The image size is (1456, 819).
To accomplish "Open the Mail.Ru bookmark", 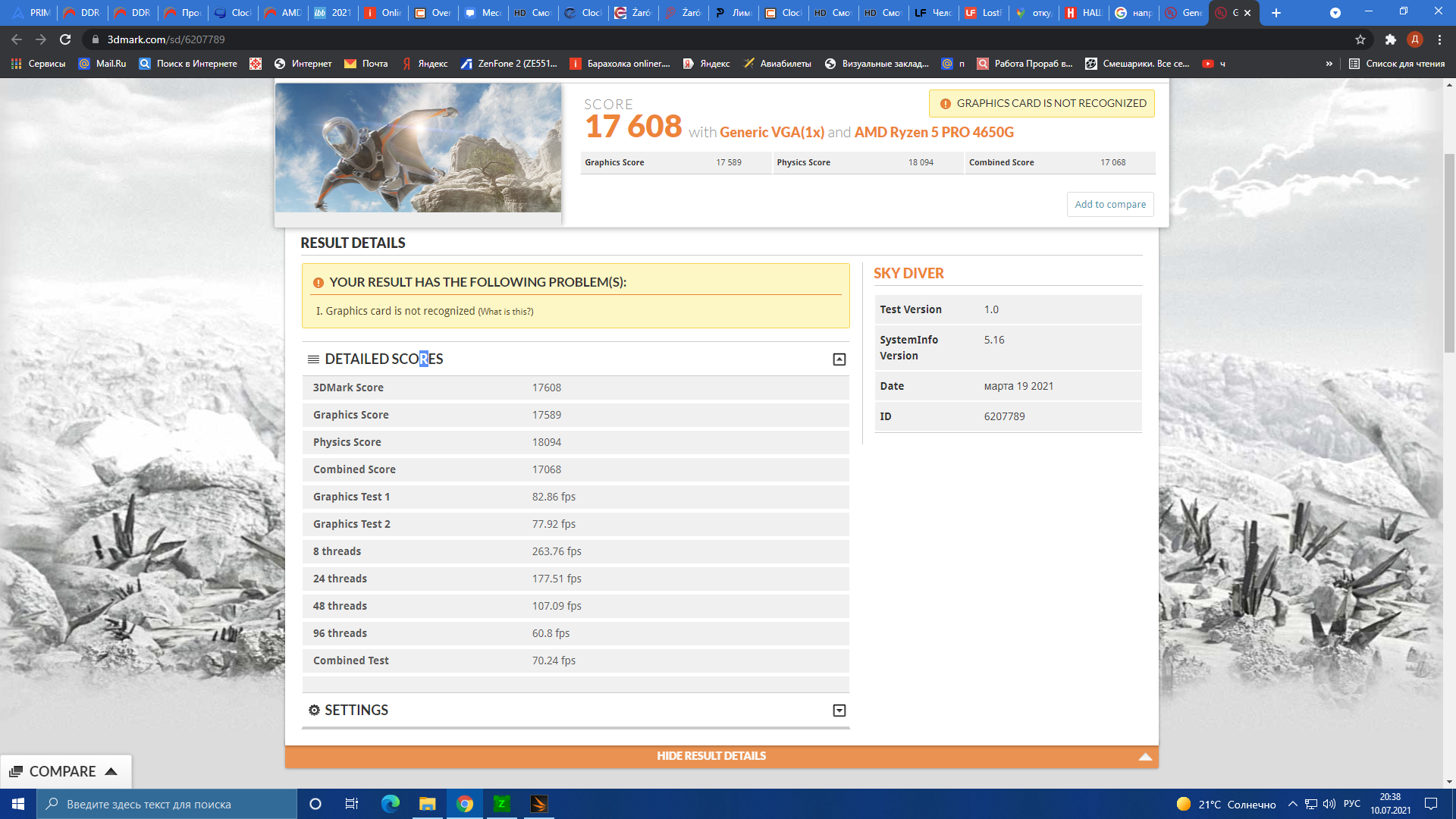I will (102, 64).
